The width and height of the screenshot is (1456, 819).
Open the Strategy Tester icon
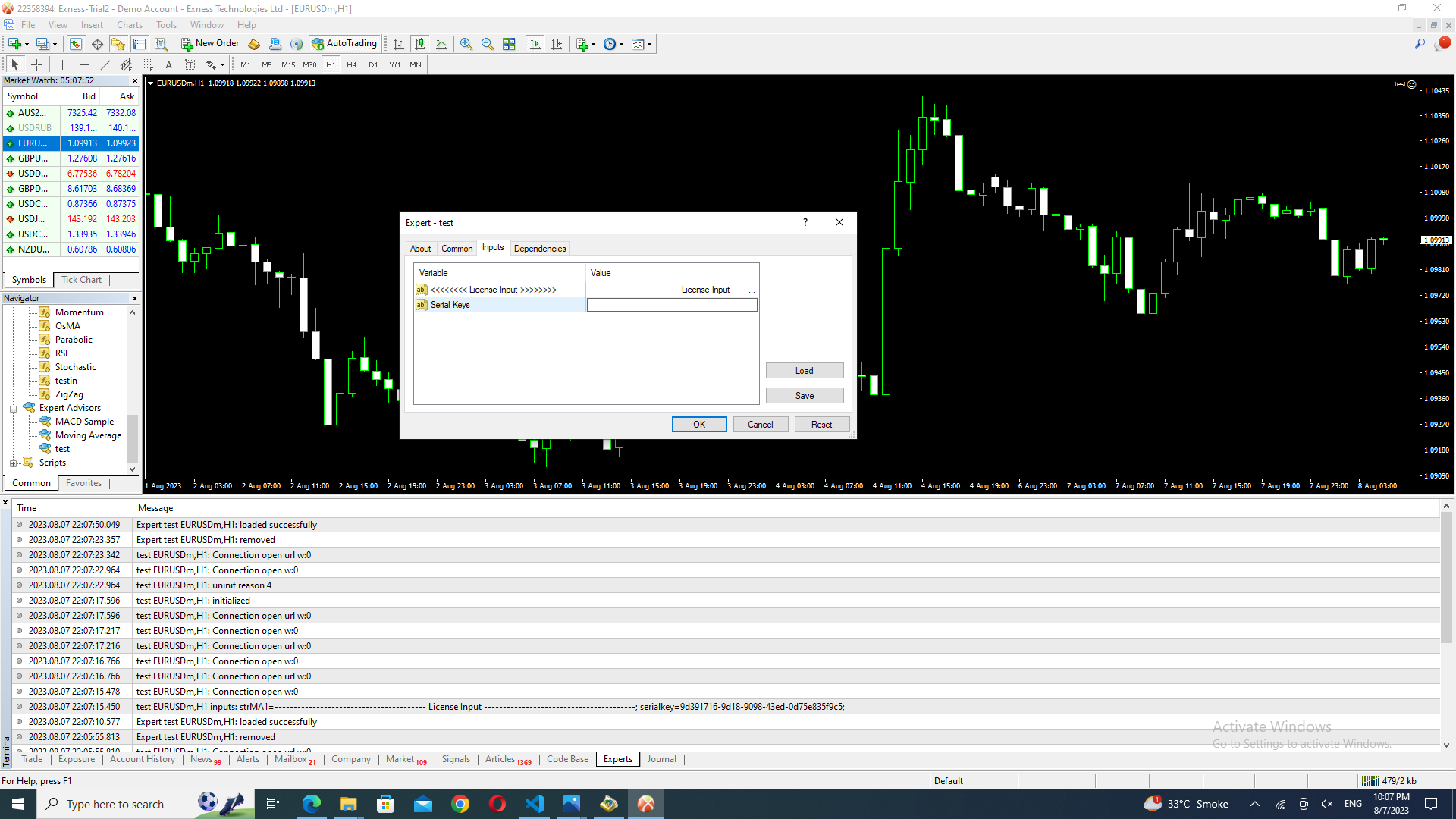click(161, 44)
